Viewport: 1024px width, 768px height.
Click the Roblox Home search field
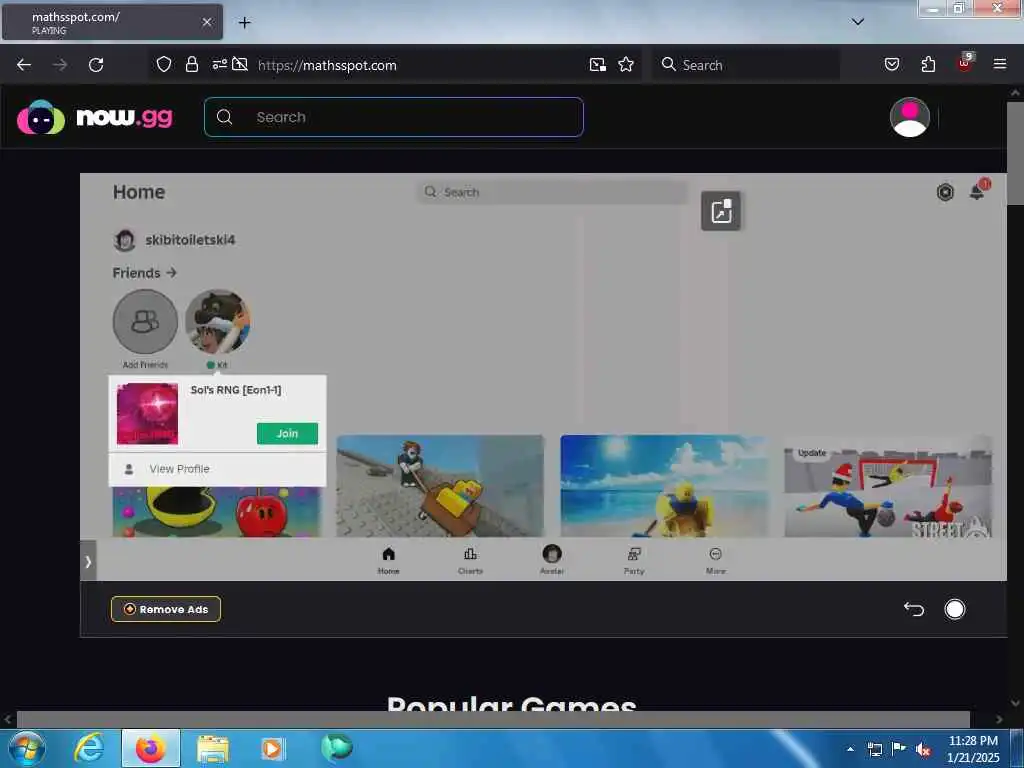point(552,192)
